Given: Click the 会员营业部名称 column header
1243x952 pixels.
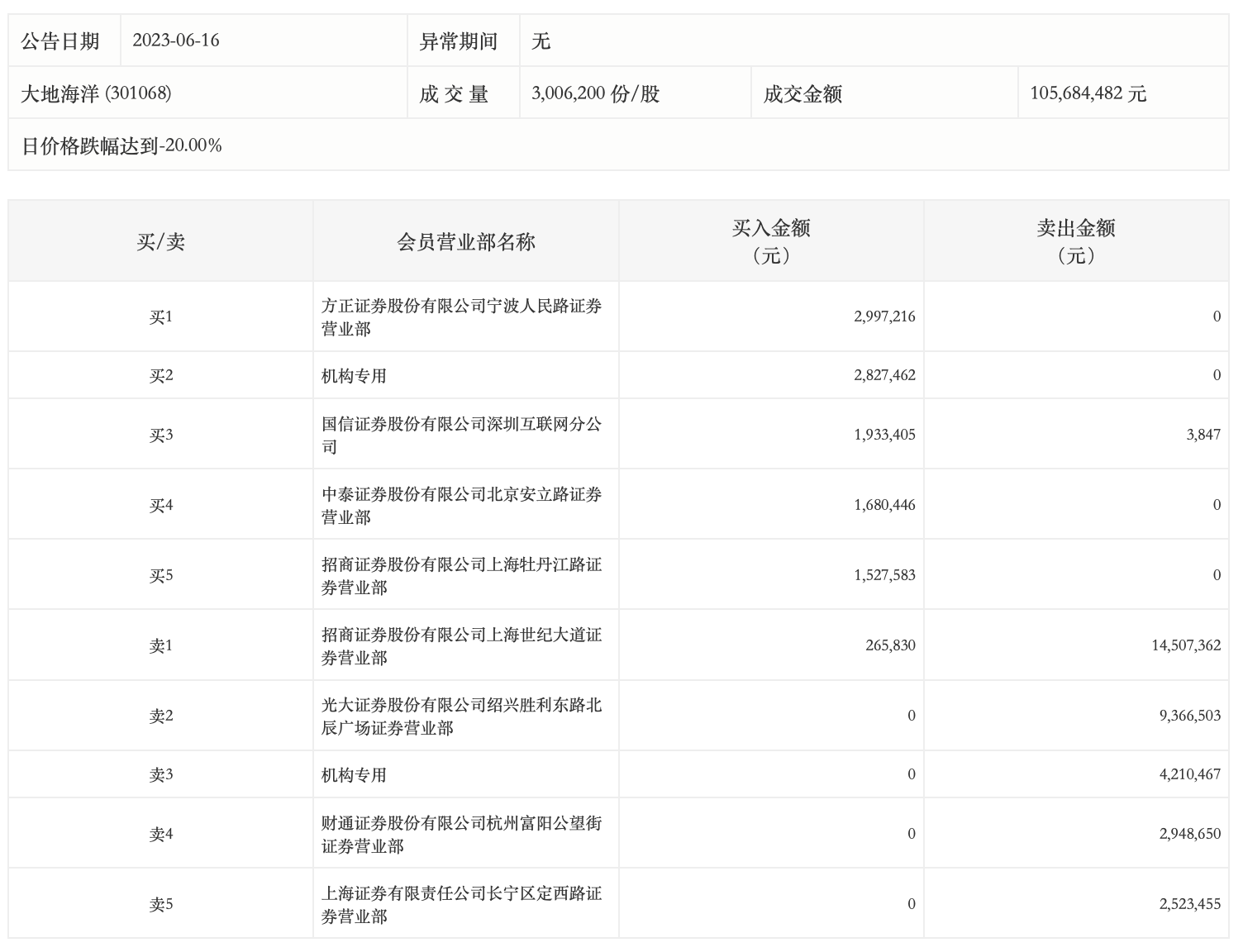Looking at the screenshot, I should click(465, 241).
